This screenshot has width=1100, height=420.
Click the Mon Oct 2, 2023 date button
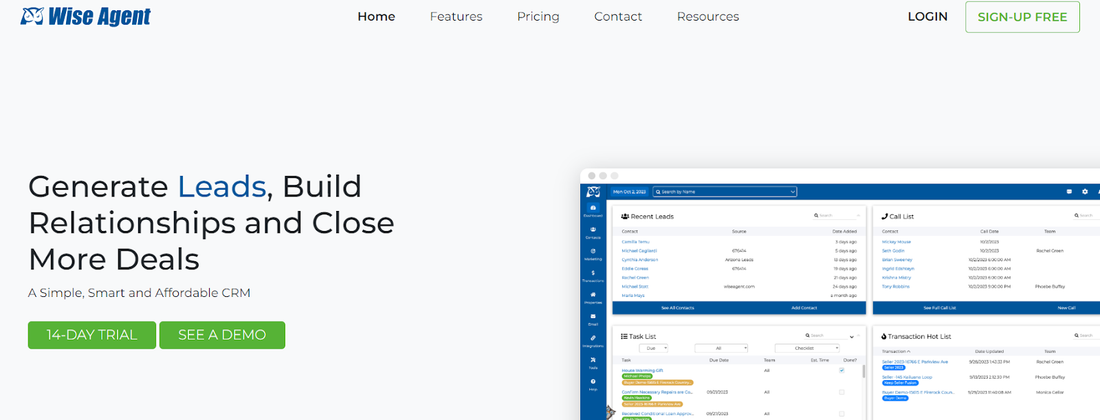(629, 191)
